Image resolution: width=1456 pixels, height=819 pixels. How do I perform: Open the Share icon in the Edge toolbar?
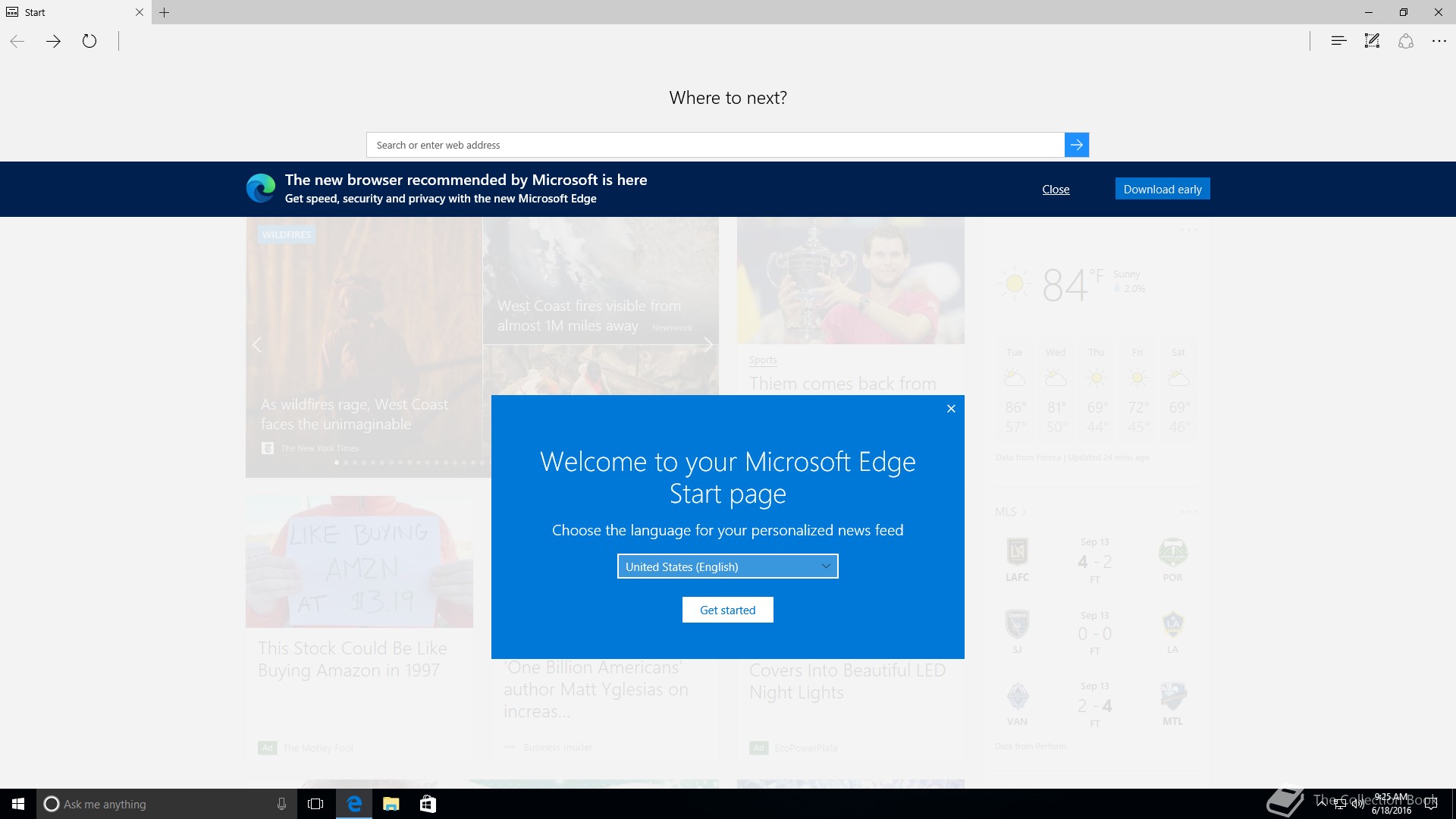(x=1406, y=41)
